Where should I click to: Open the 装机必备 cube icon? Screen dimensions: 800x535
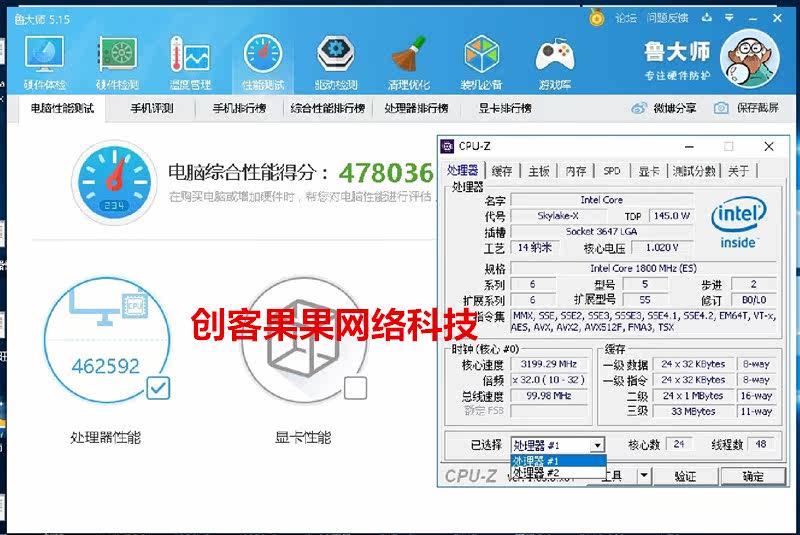[x=481, y=54]
